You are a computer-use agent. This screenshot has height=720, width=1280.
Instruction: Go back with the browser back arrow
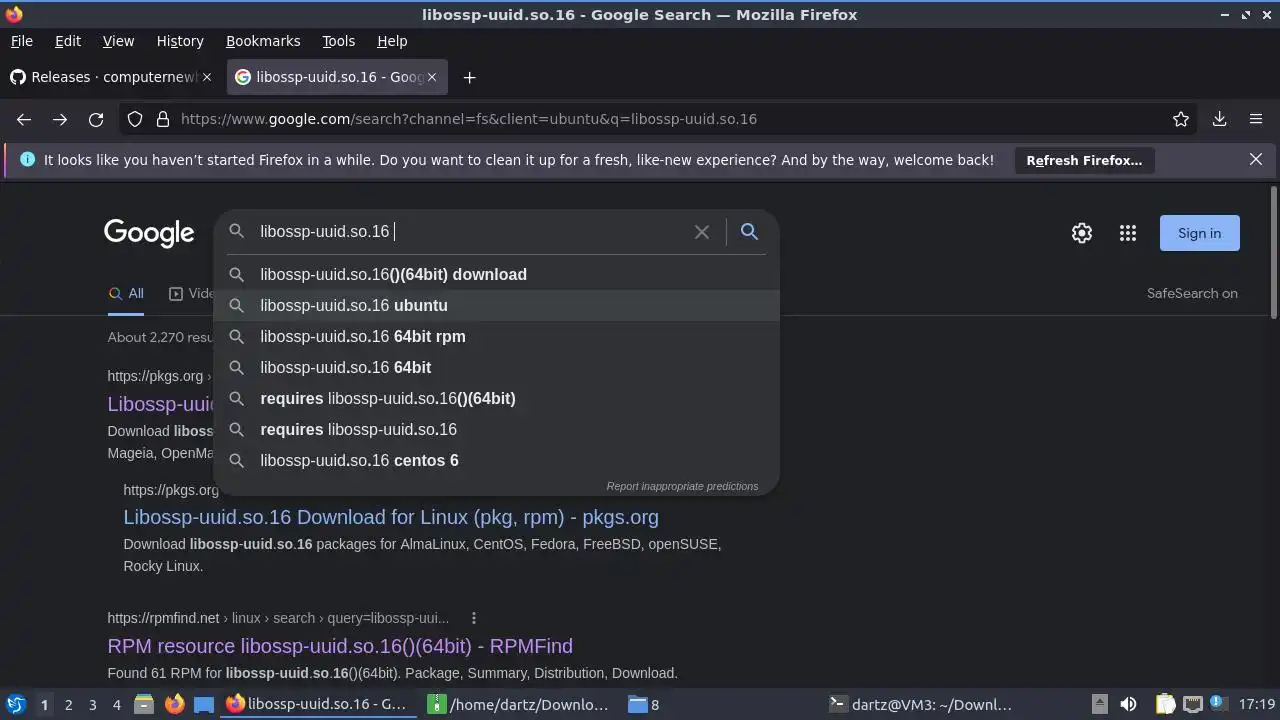coord(24,119)
